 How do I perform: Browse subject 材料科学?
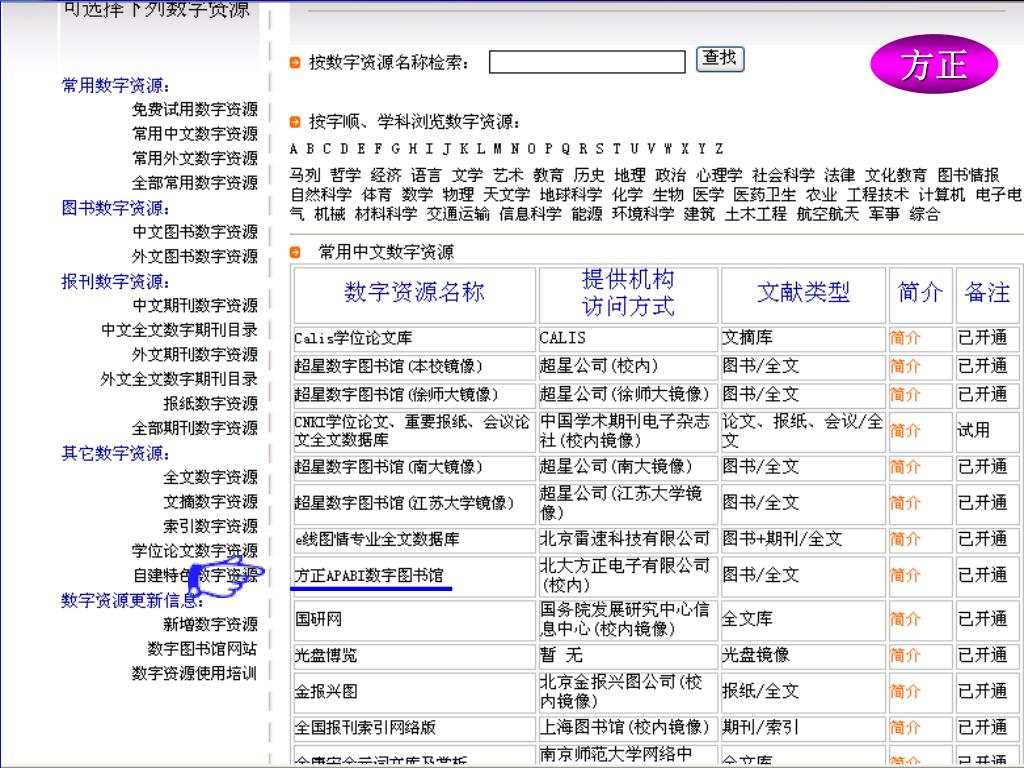[386, 214]
